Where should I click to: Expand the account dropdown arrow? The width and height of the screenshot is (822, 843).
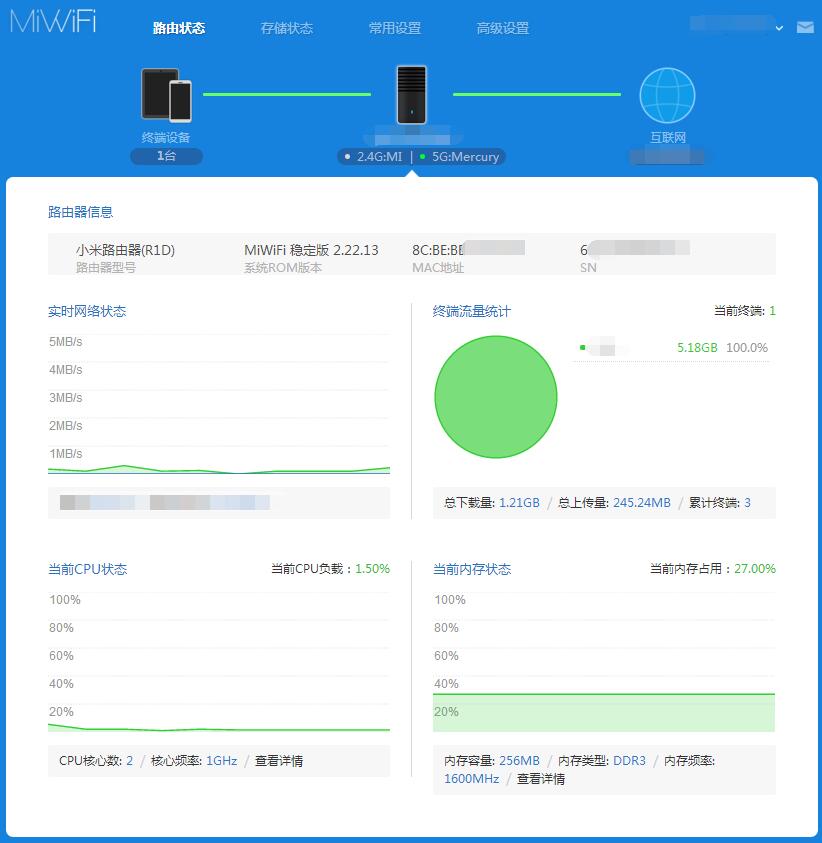[x=779, y=28]
